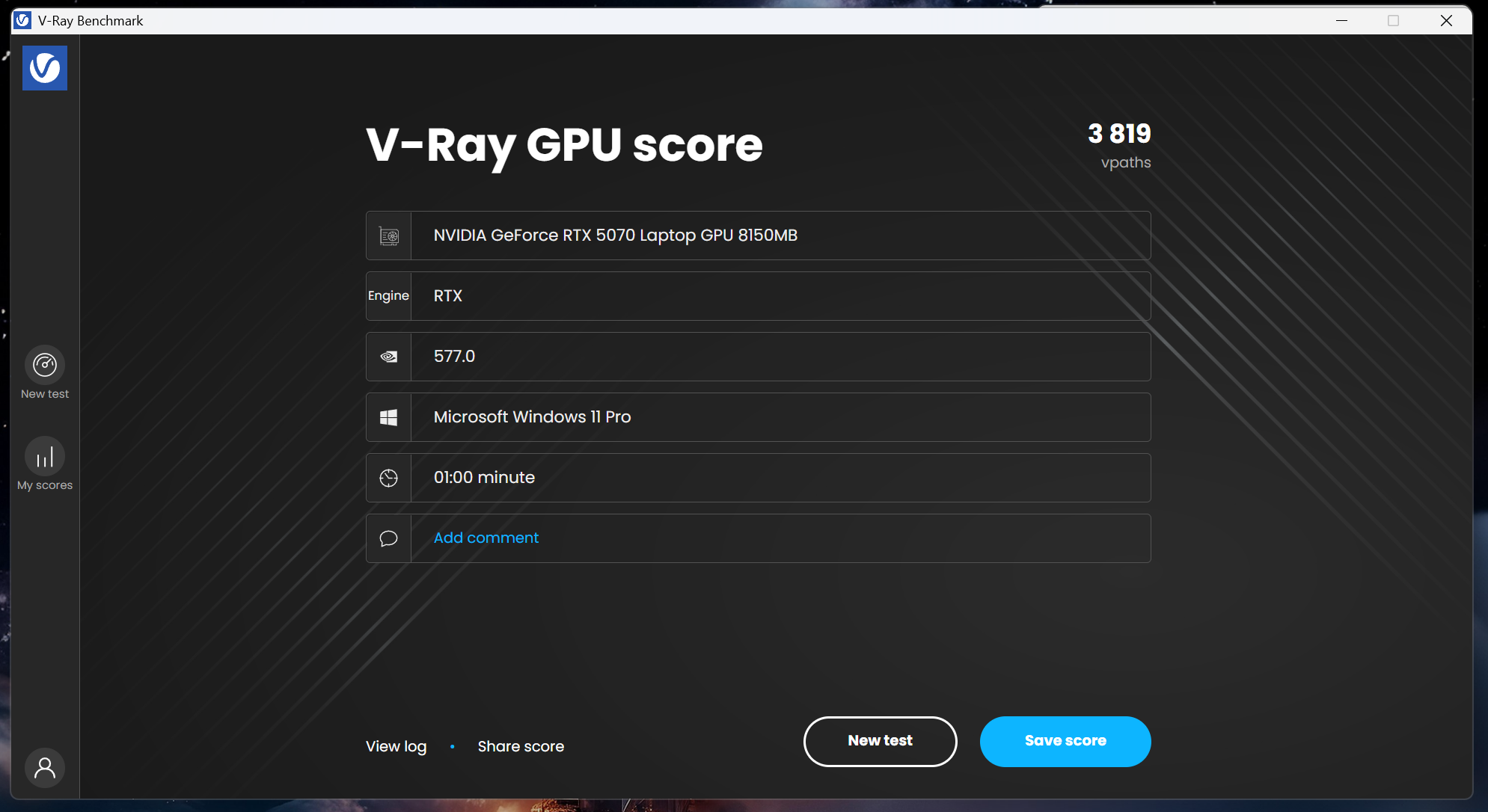Open the View log link
Image resolution: width=1488 pixels, height=812 pixels.
(396, 746)
